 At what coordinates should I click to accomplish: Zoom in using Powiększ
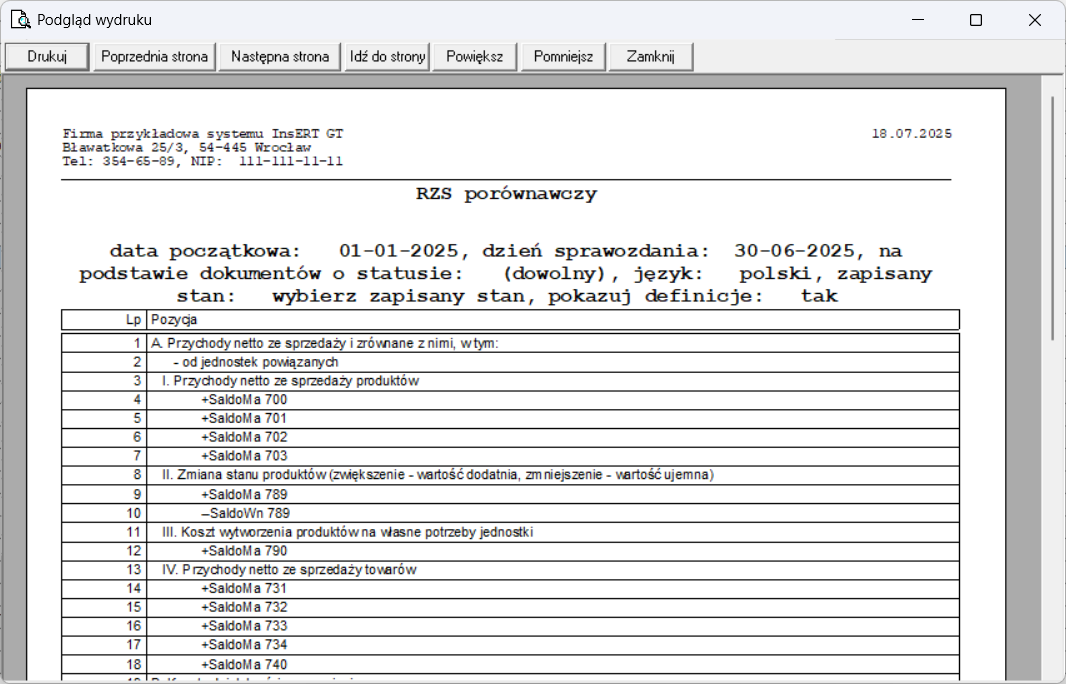(x=475, y=57)
